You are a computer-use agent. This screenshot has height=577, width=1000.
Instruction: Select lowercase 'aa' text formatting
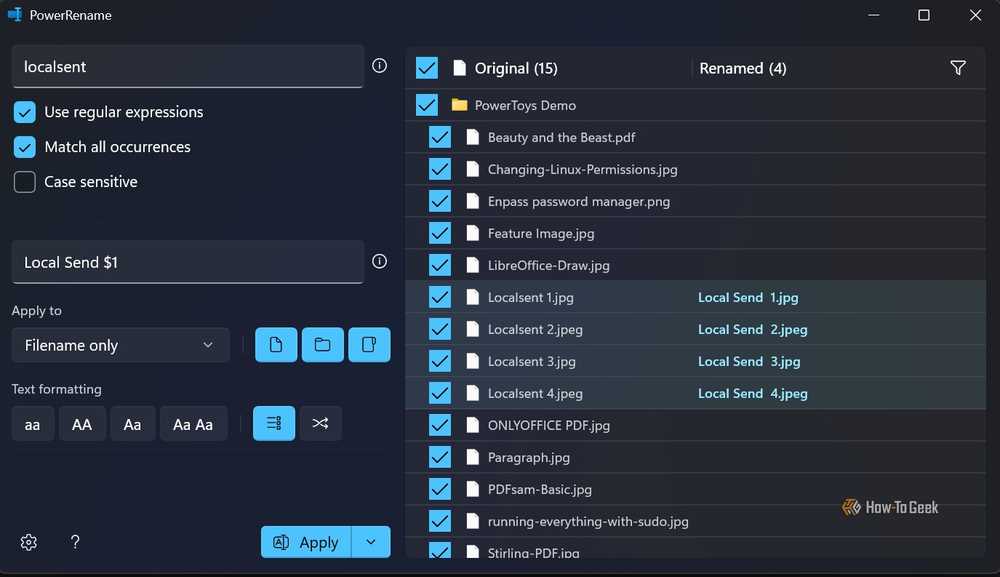[33, 424]
